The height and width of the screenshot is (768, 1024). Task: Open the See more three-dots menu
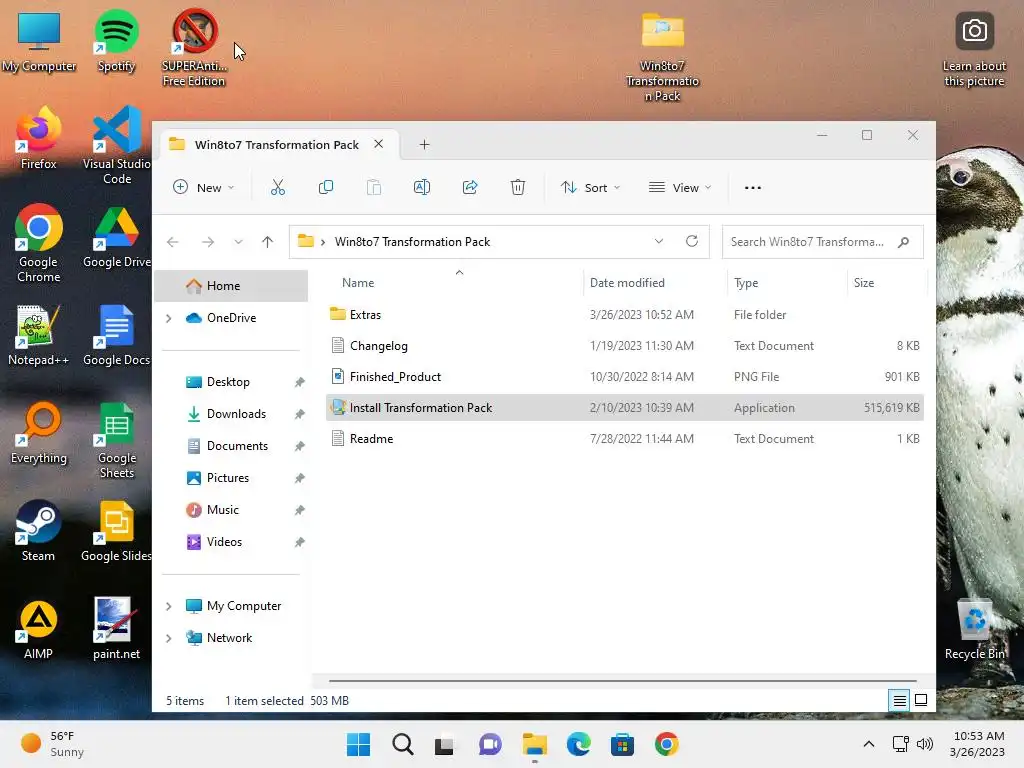752,187
